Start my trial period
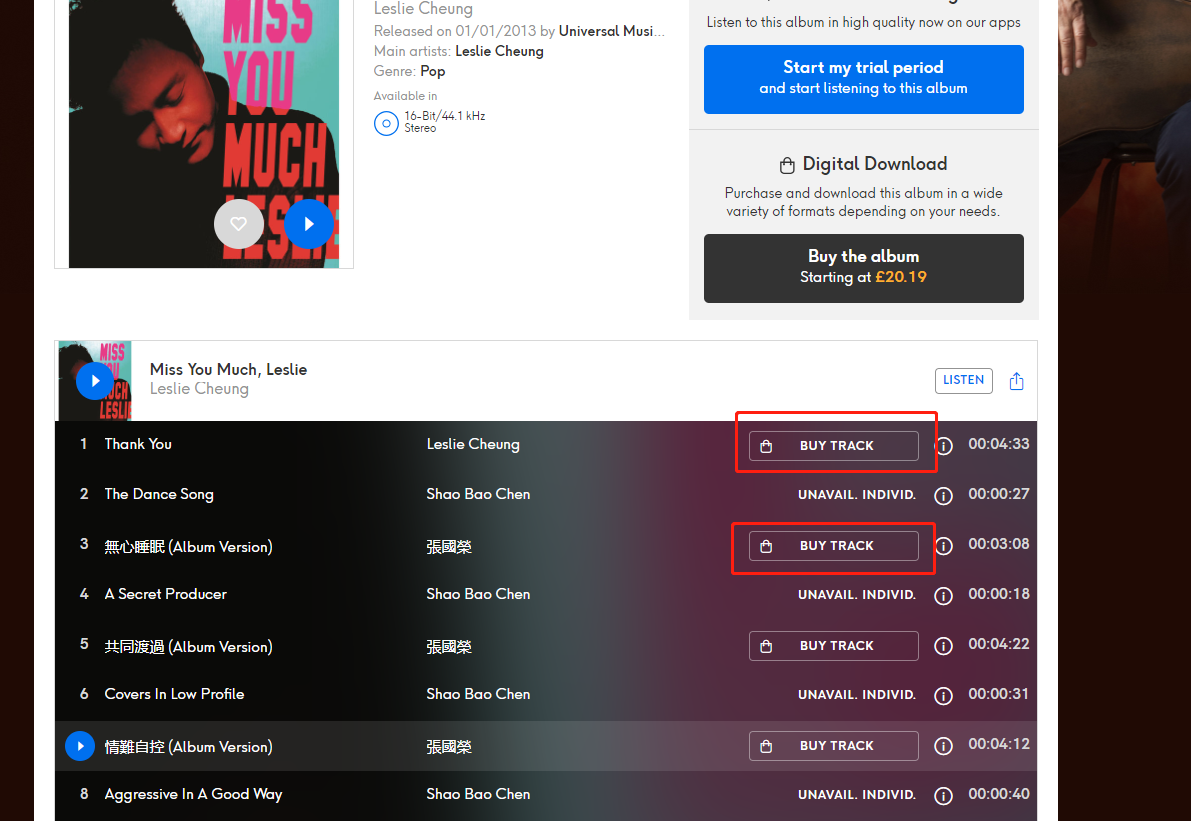The width and height of the screenshot is (1191, 821). (864, 79)
